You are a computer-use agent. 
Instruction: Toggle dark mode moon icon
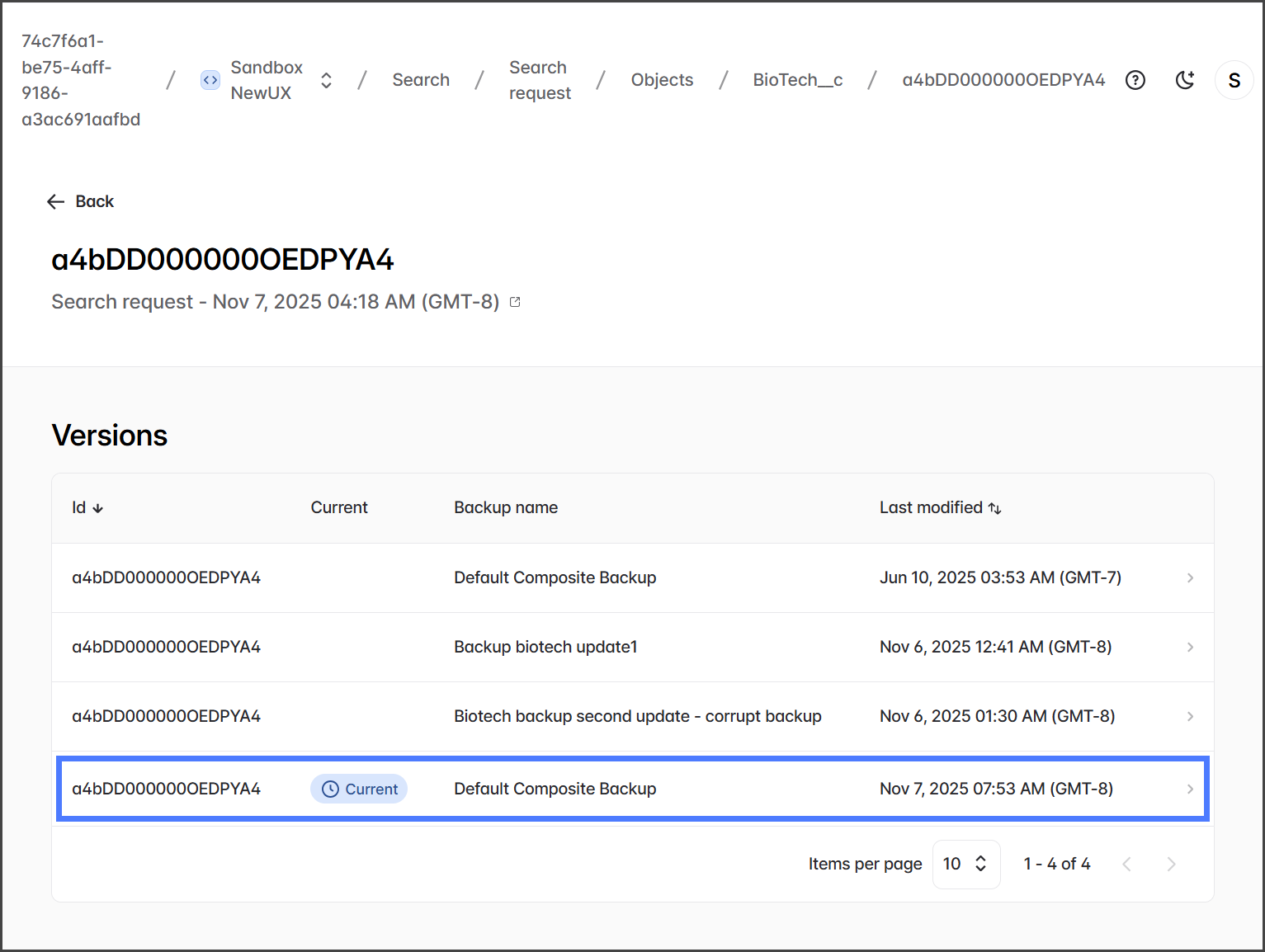tap(1185, 80)
